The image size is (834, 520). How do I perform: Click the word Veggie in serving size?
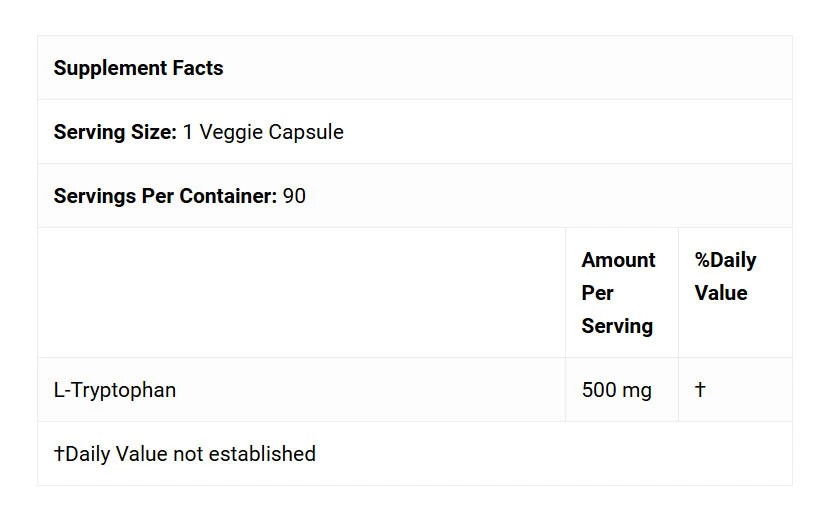[231, 132]
